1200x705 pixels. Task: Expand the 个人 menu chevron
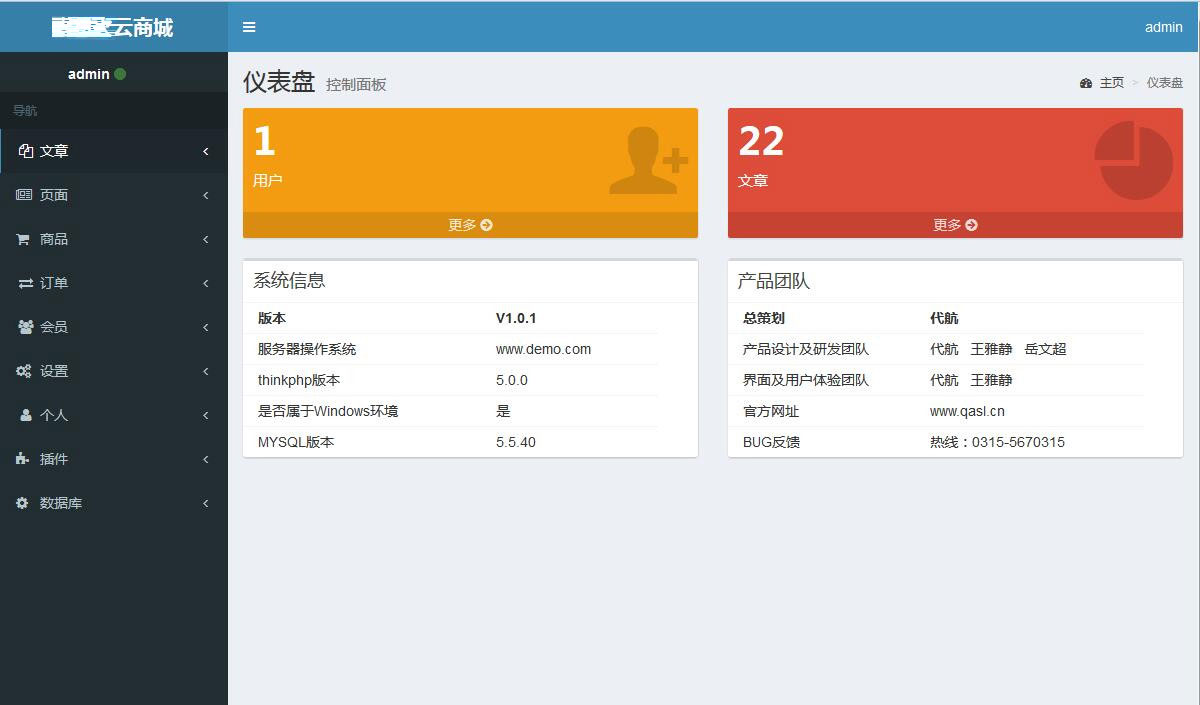click(x=206, y=415)
